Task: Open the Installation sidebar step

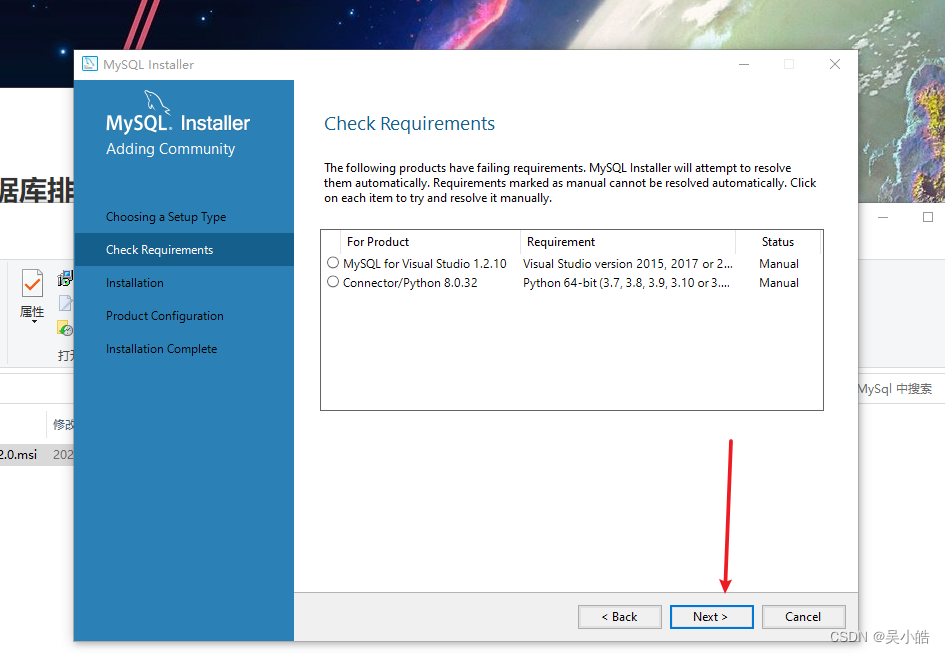Action: pyautogui.click(x=135, y=283)
